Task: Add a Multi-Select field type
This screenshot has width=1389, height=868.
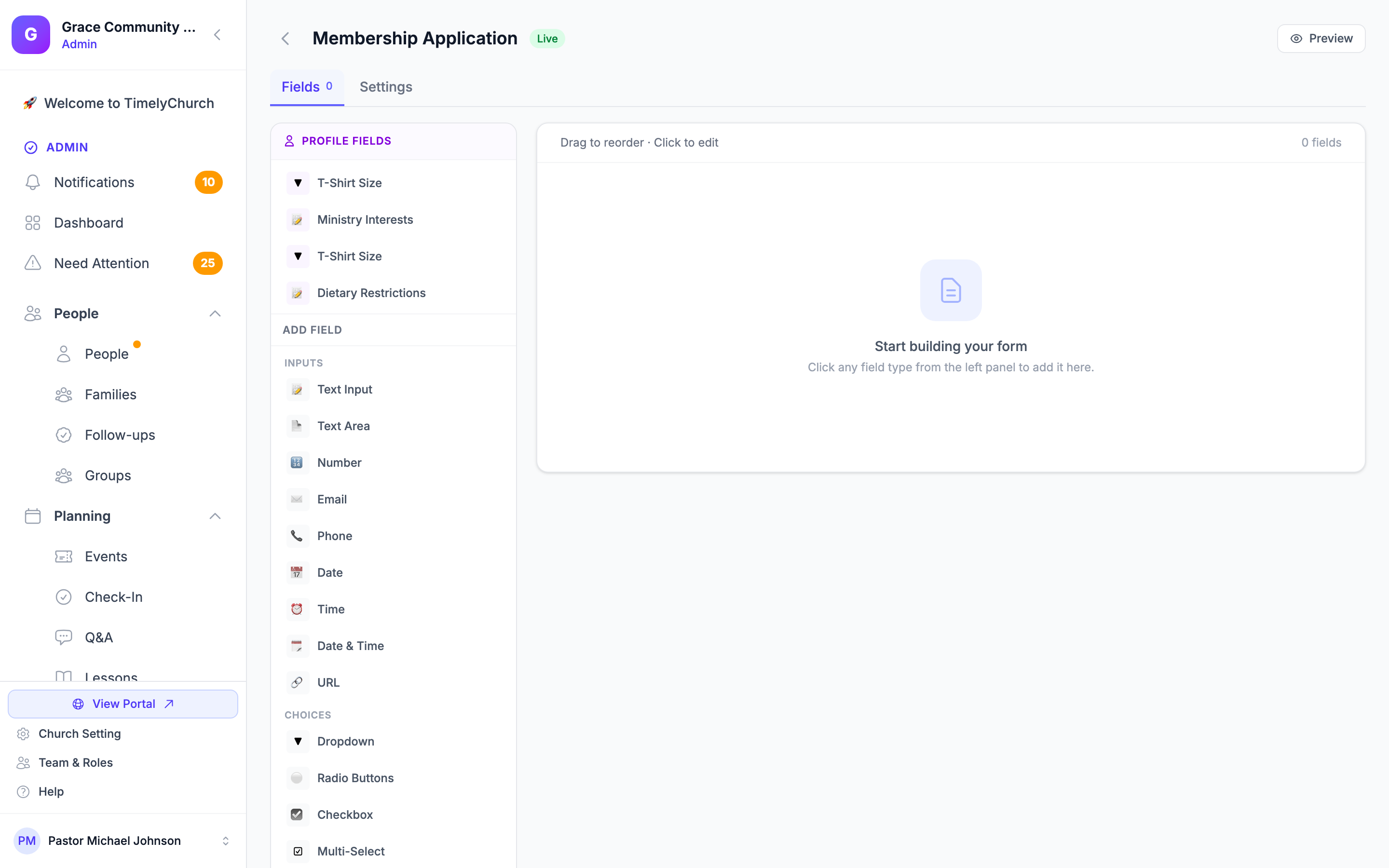Action: 393,851
